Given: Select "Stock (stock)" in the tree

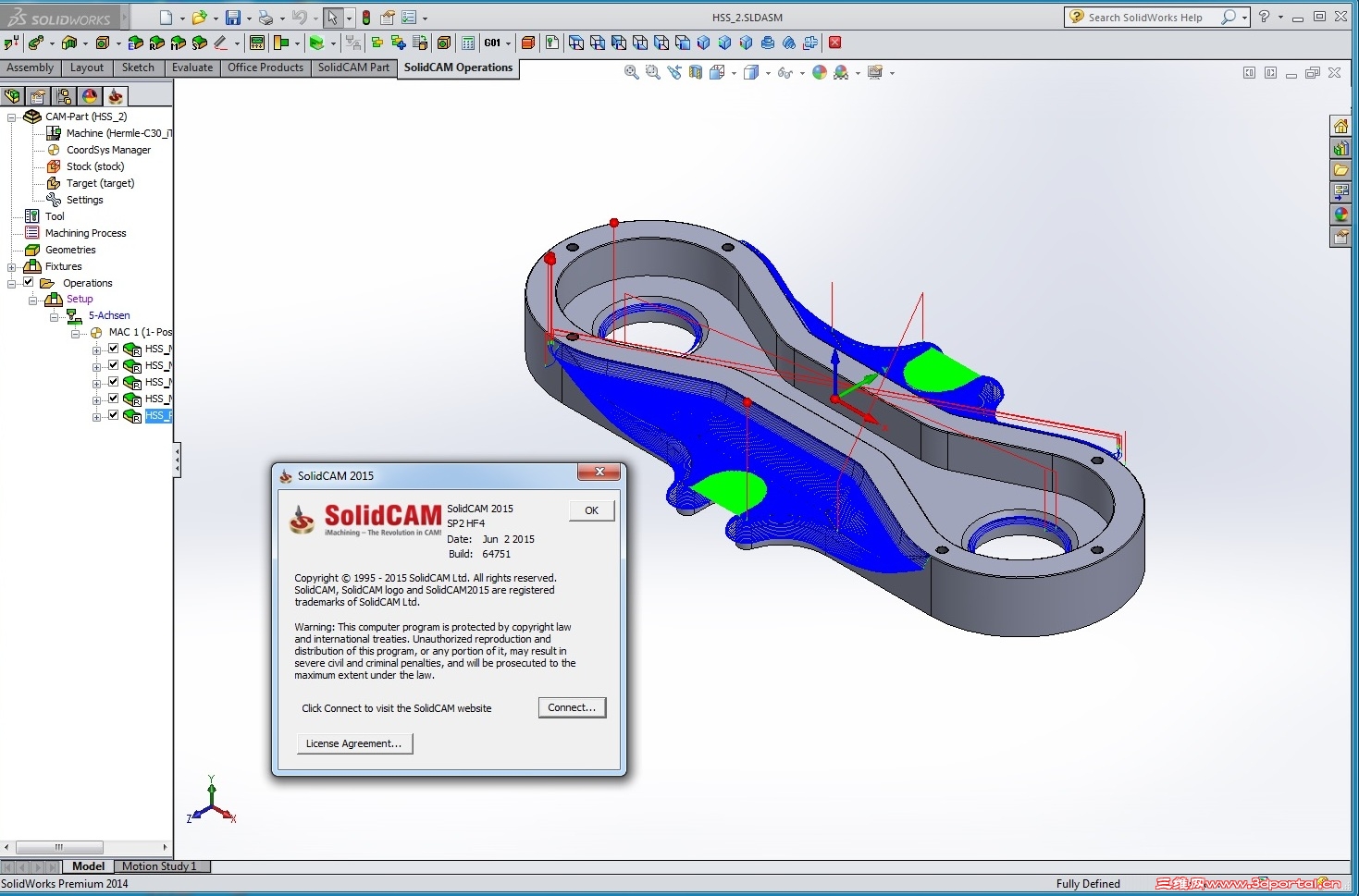Looking at the screenshot, I should tap(95, 166).
